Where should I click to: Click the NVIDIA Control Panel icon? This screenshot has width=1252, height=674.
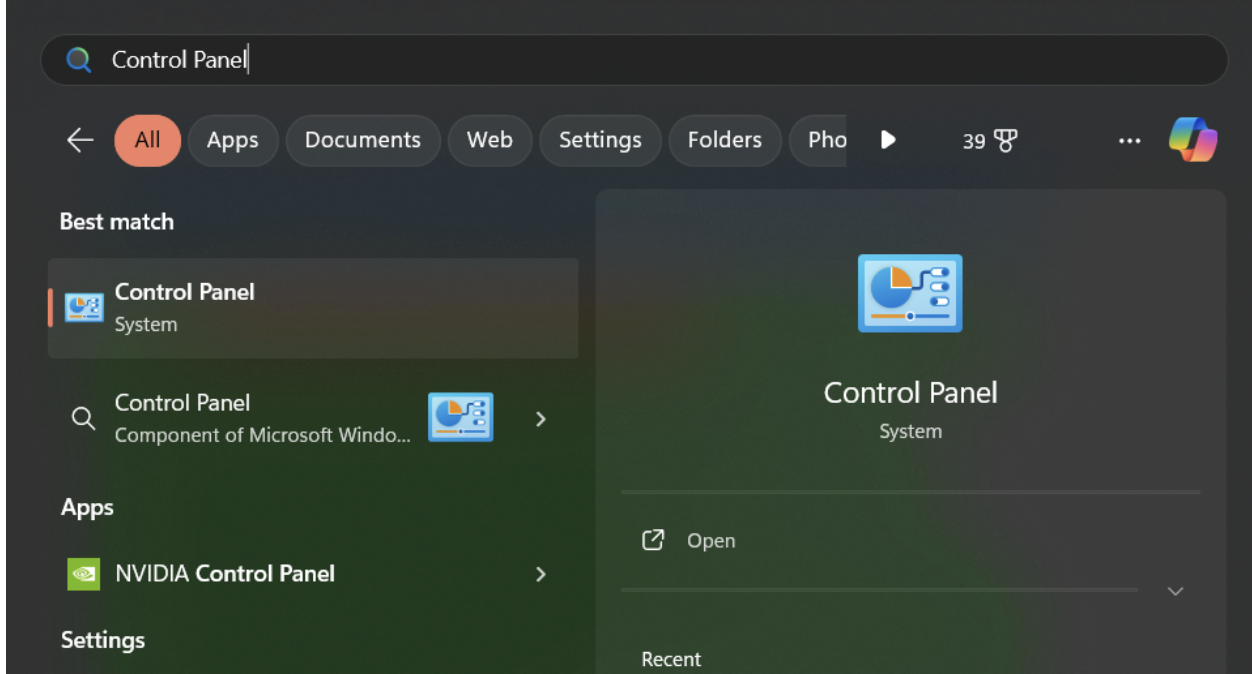(83, 574)
